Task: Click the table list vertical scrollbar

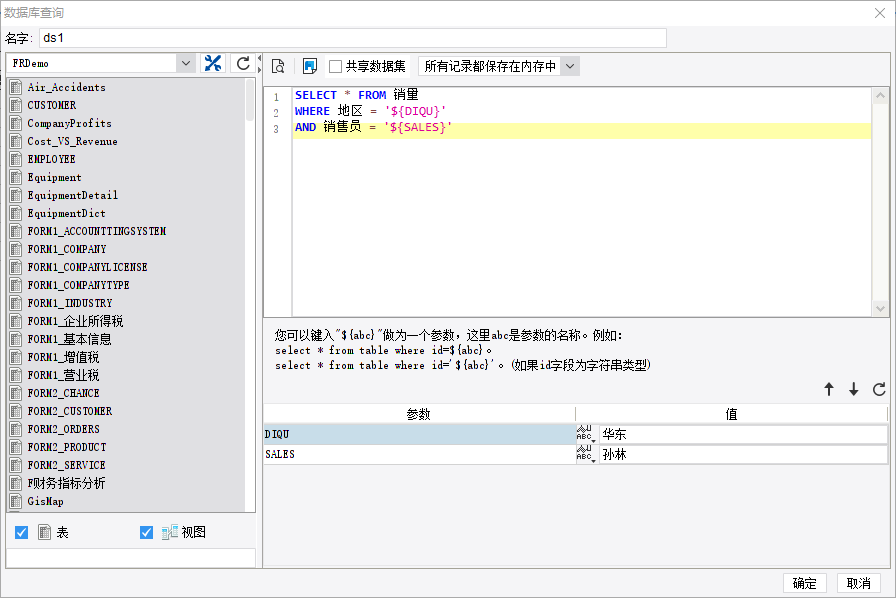Action: pyautogui.click(x=250, y=100)
